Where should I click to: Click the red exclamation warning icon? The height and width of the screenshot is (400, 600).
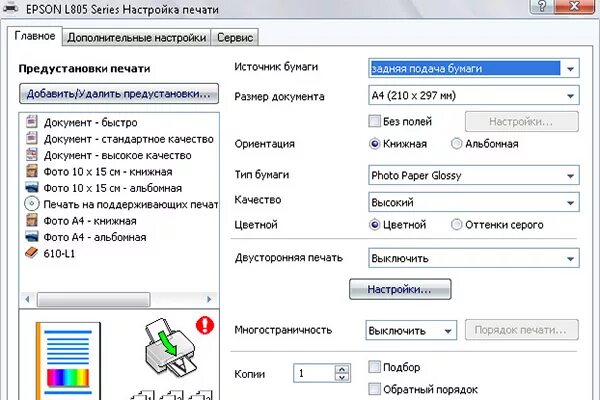pyautogui.click(x=205, y=325)
